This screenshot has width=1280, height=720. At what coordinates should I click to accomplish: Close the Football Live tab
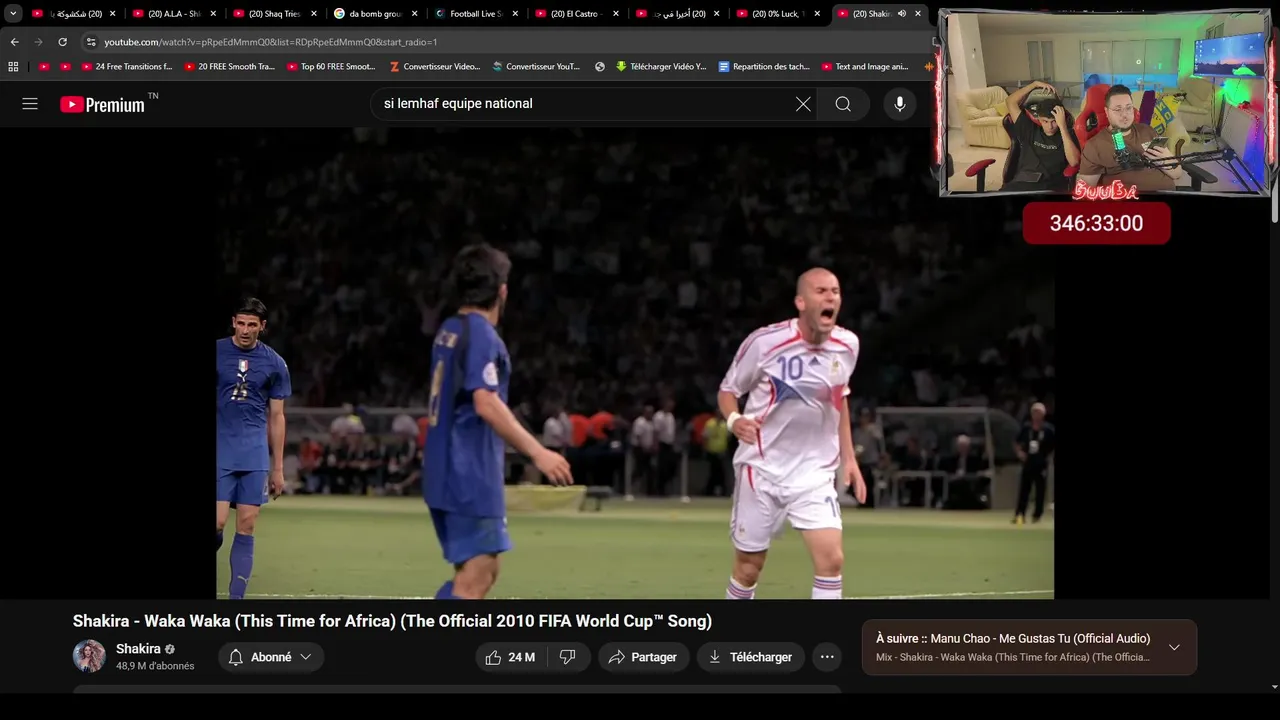pyautogui.click(x=515, y=14)
